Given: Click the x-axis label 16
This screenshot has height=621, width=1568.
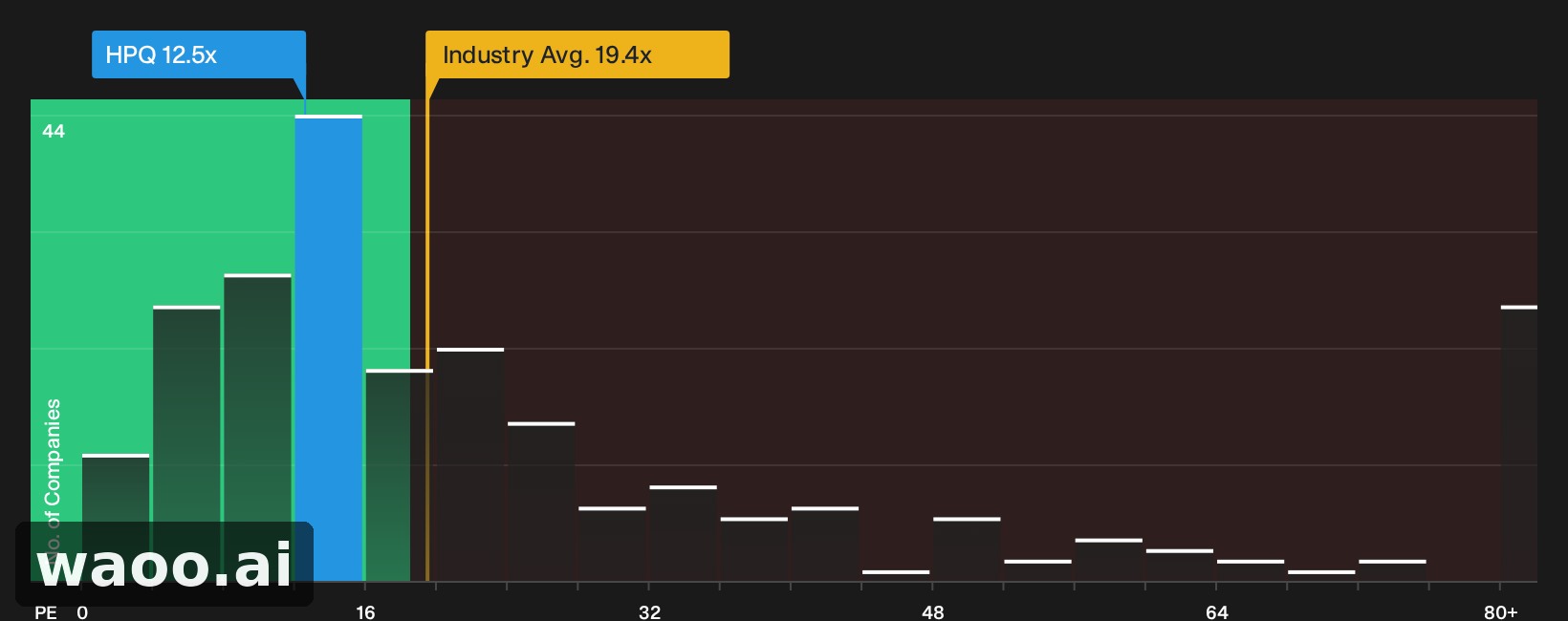Looking at the screenshot, I should coord(365,611).
